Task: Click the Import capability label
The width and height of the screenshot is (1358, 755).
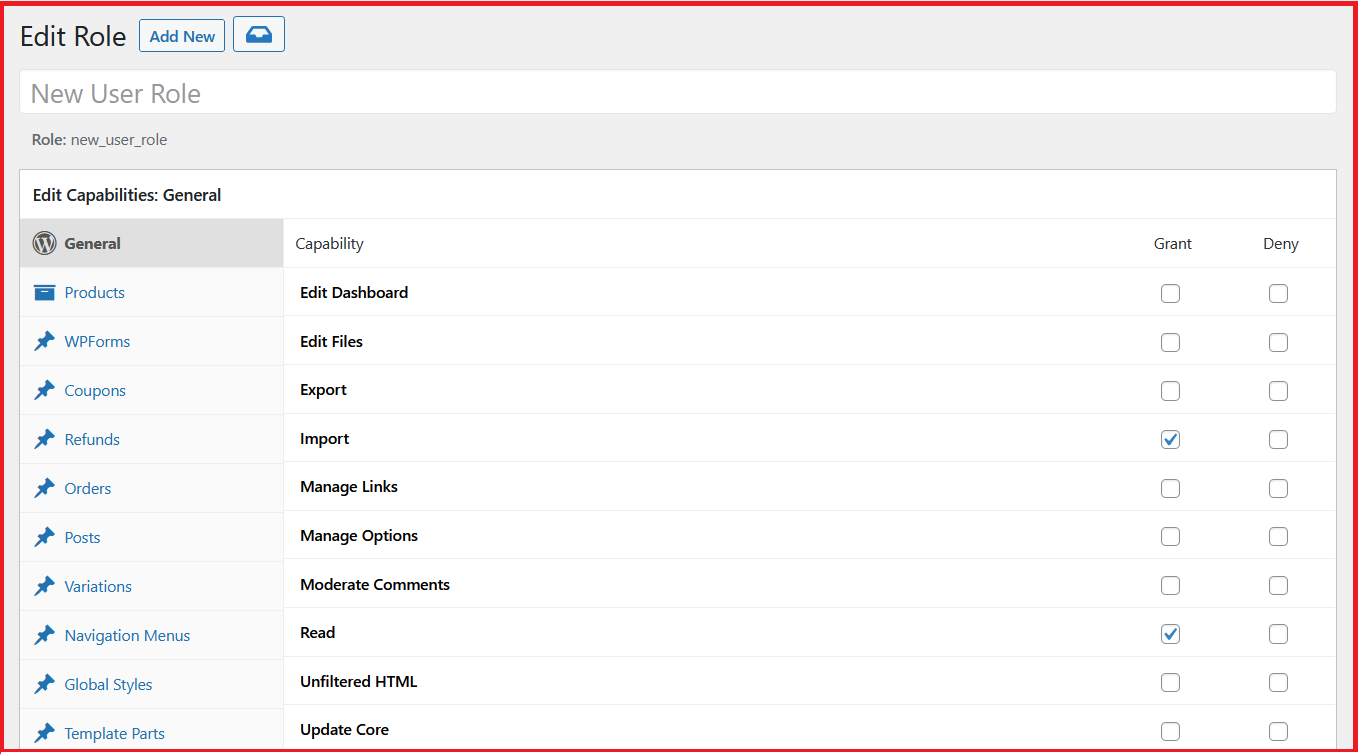Action: [x=325, y=439]
